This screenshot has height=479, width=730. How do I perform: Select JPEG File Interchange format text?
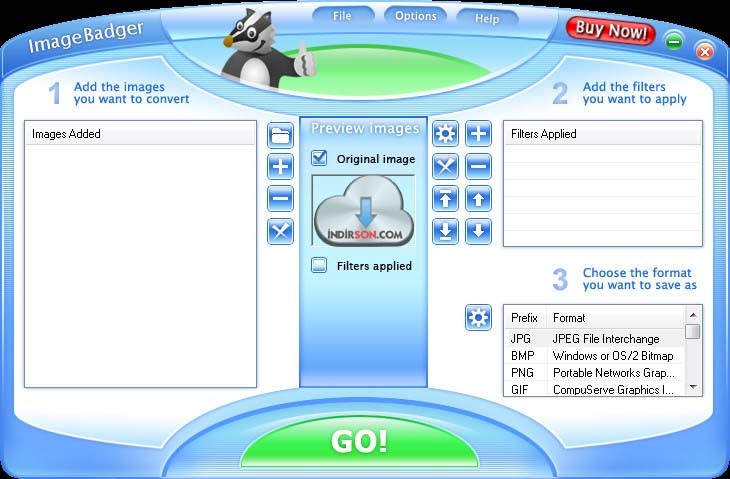606,339
